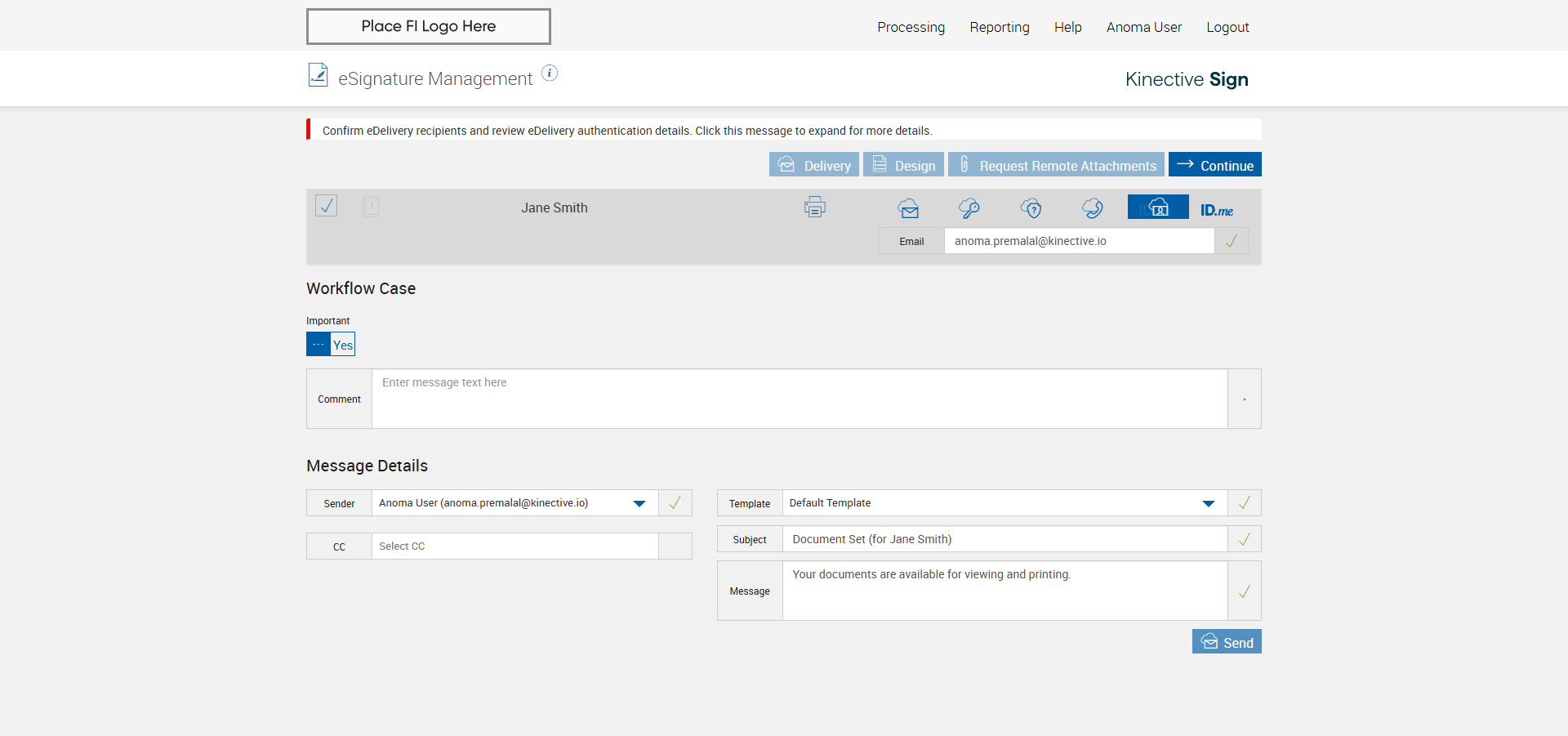Click the document page icon beside Jane Smith
Viewport: 1568px width, 736px height.
click(x=371, y=207)
